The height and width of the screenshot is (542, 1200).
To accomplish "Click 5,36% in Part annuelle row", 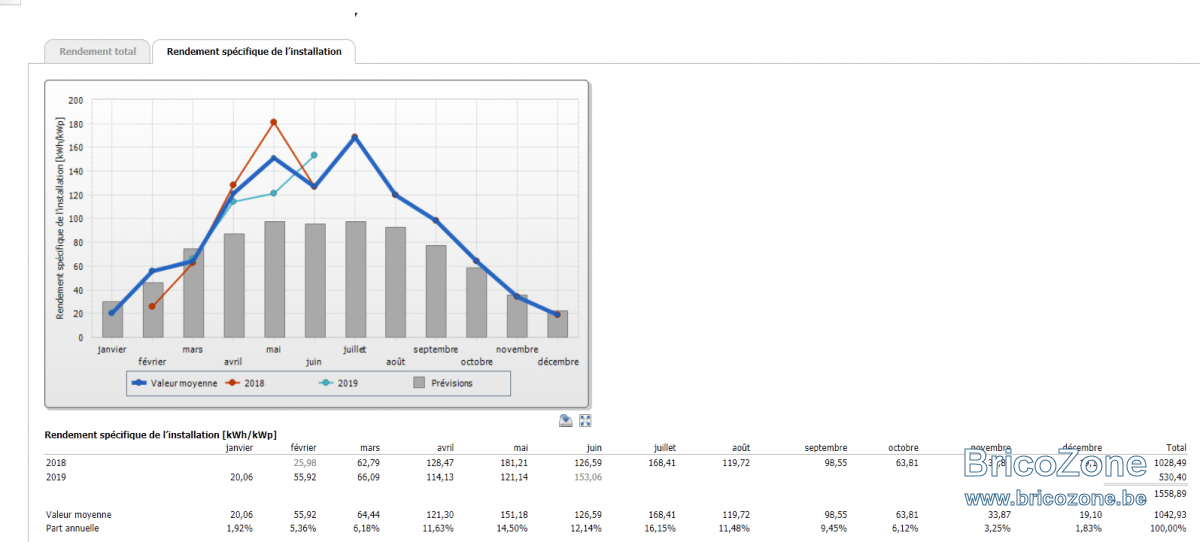I will (303, 527).
